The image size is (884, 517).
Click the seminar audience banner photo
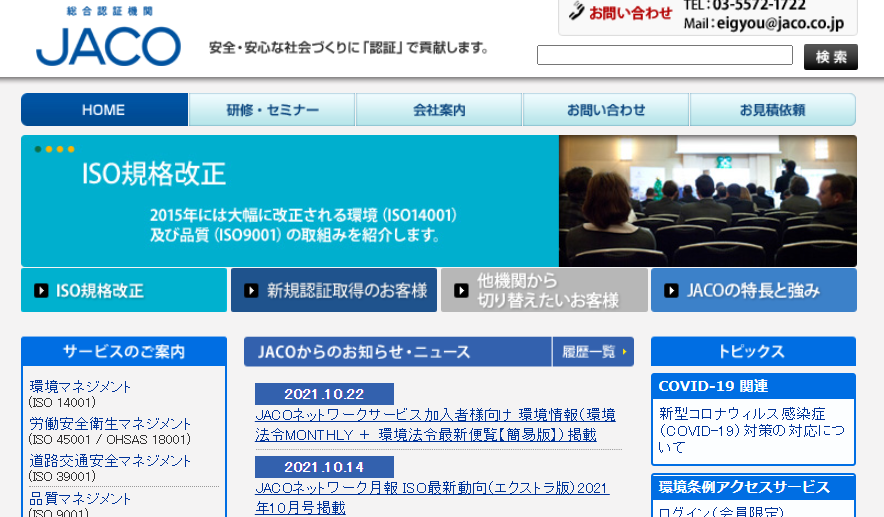pyautogui.click(x=708, y=201)
